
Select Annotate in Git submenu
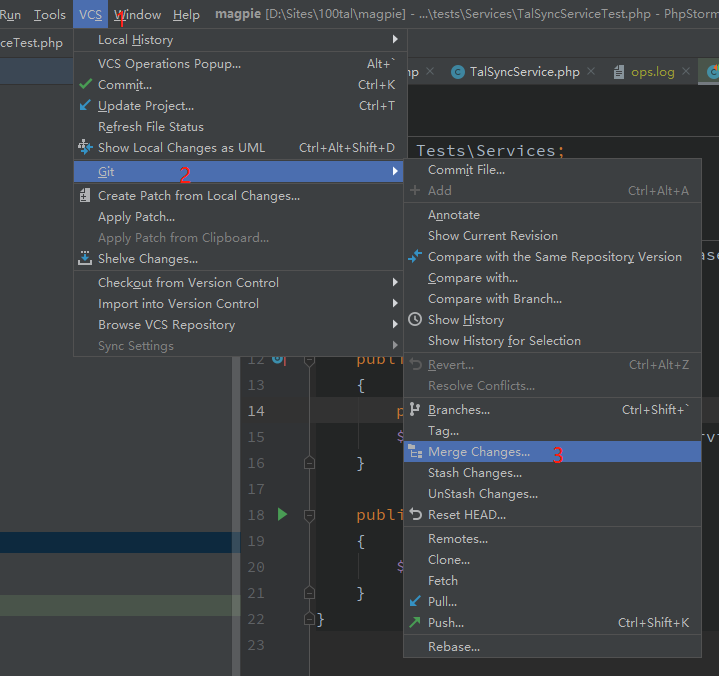[x=553, y=215]
